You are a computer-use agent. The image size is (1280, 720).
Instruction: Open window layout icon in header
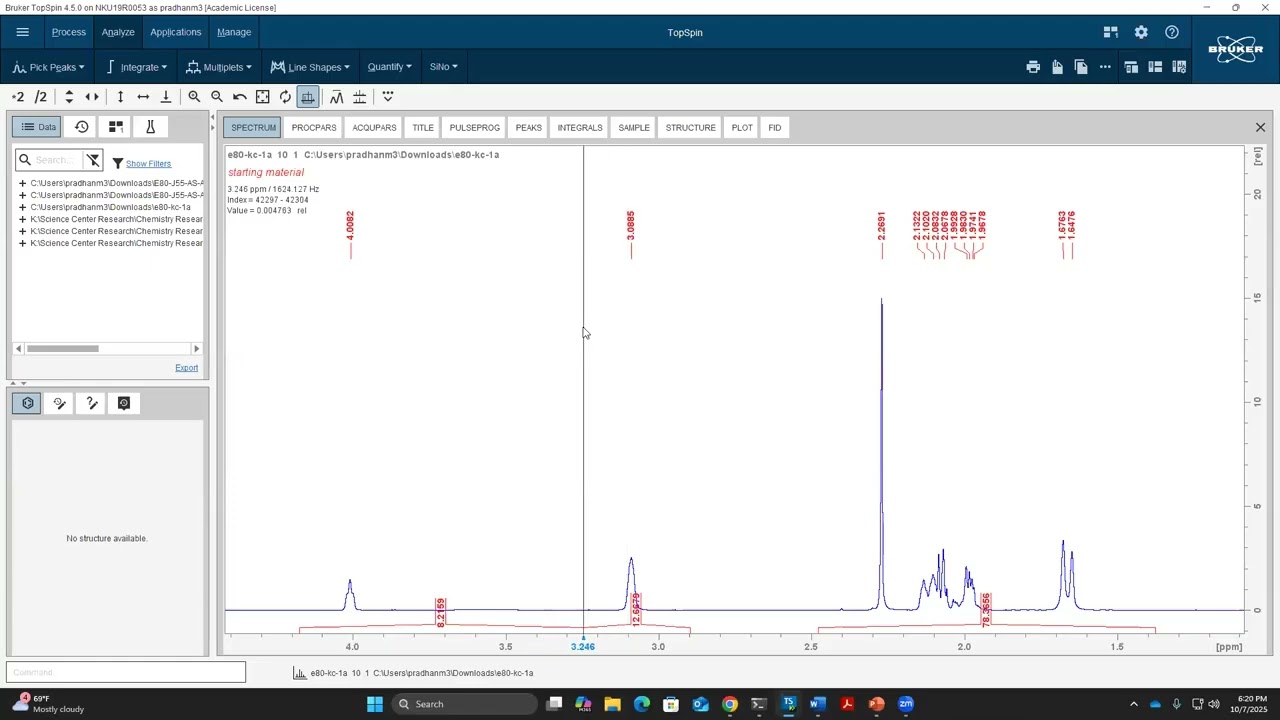pos(1110,32)
